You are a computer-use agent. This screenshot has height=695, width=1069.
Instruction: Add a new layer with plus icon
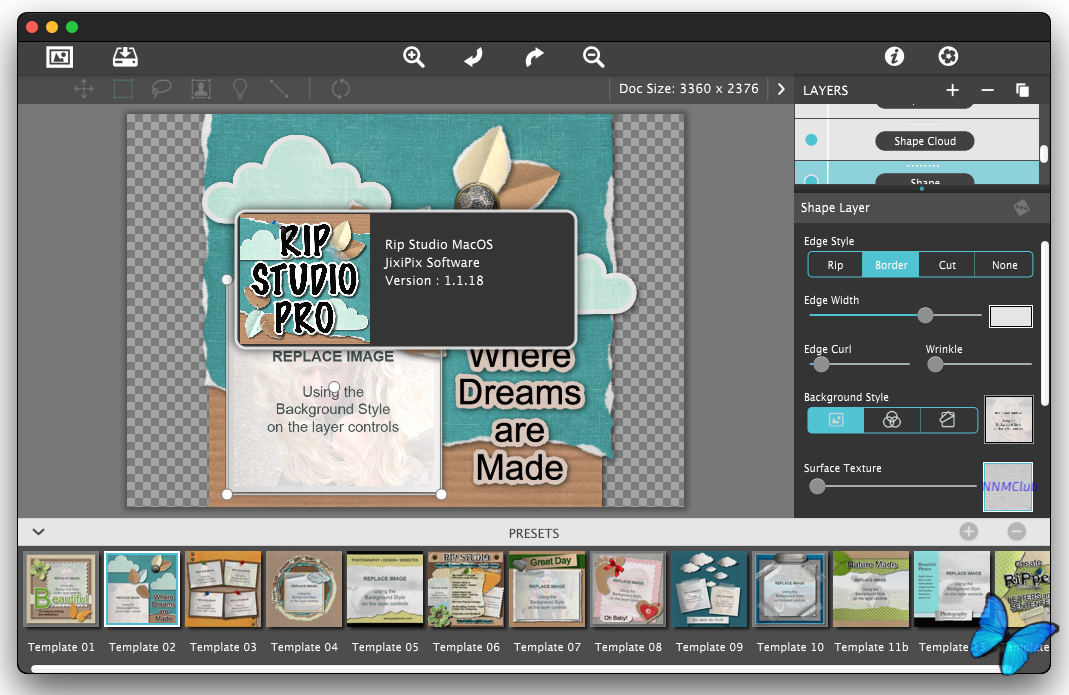click(952, 90)
